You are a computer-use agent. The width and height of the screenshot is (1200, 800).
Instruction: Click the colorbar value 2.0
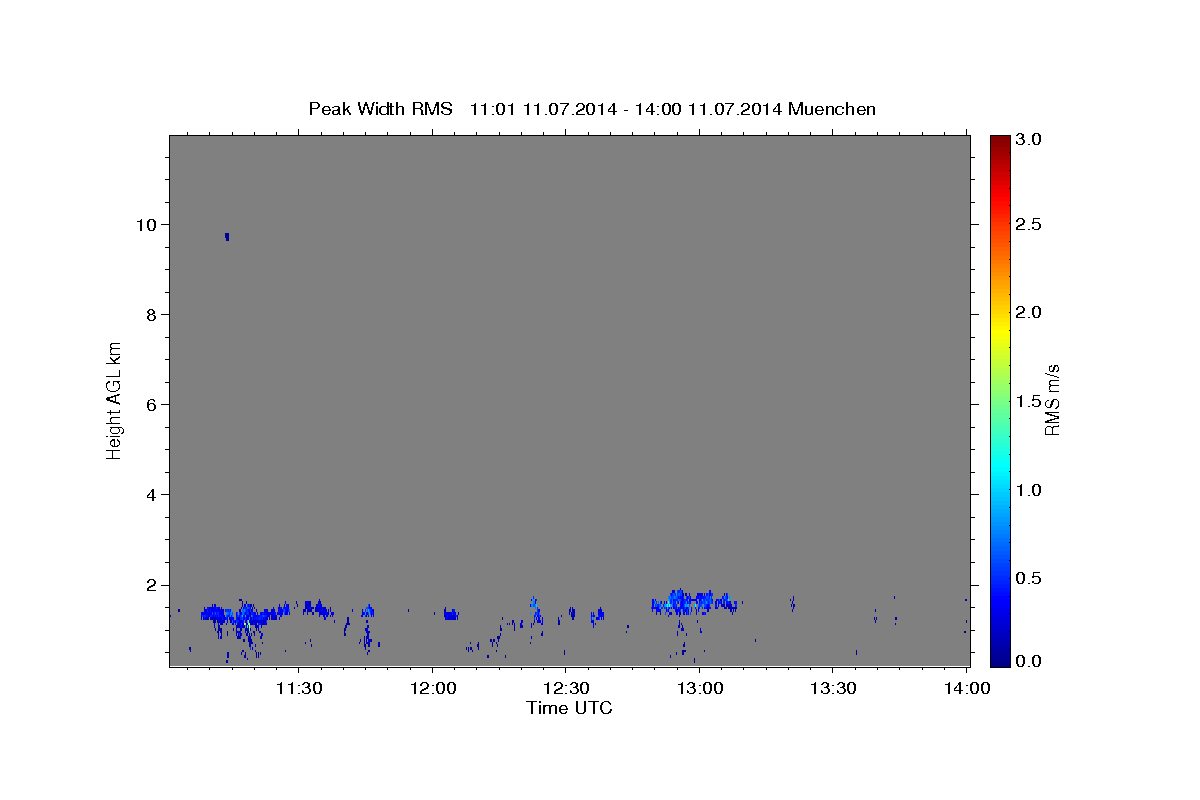pos(1029,312)
